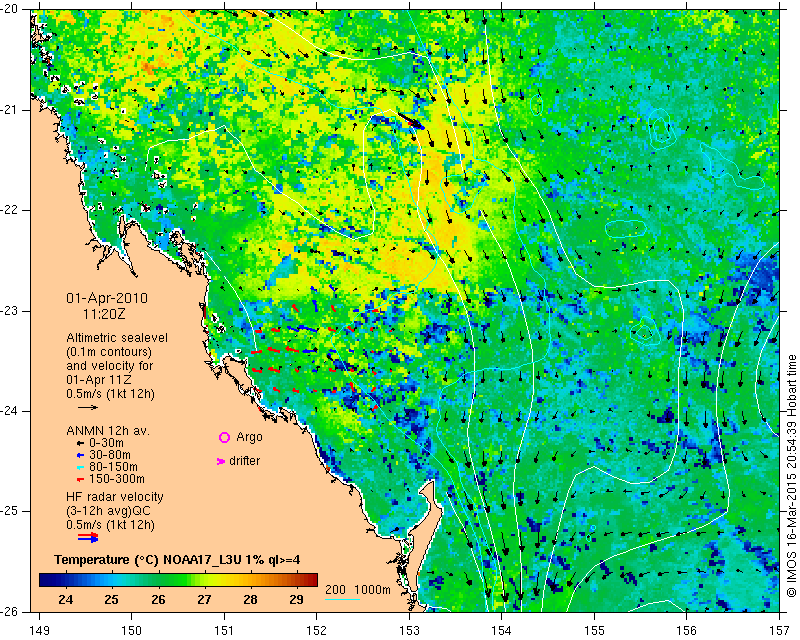Click the "80-150m" depth label
Screen dimensions: 800x640
[x=113, y=467]
